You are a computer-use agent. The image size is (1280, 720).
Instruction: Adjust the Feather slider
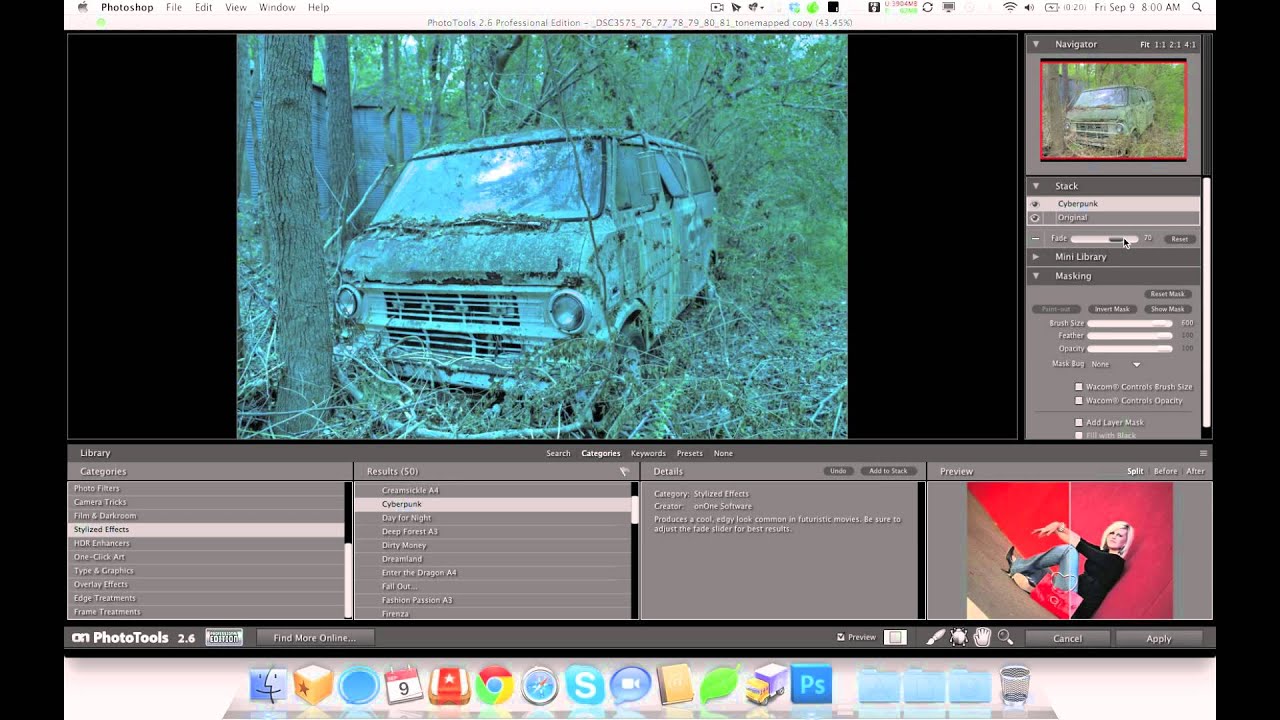point(1130,336)
